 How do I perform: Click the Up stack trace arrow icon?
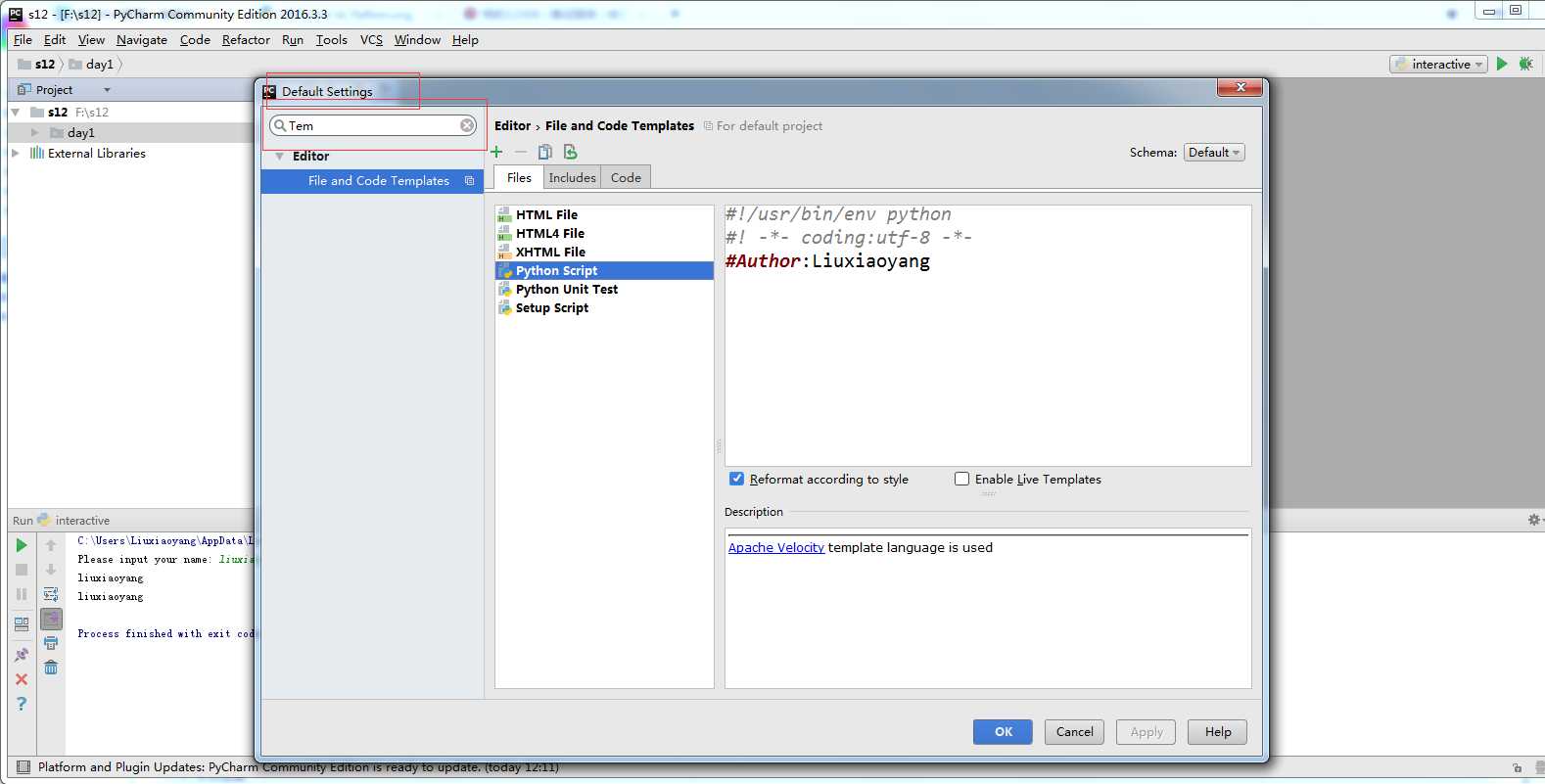point(51,545)
